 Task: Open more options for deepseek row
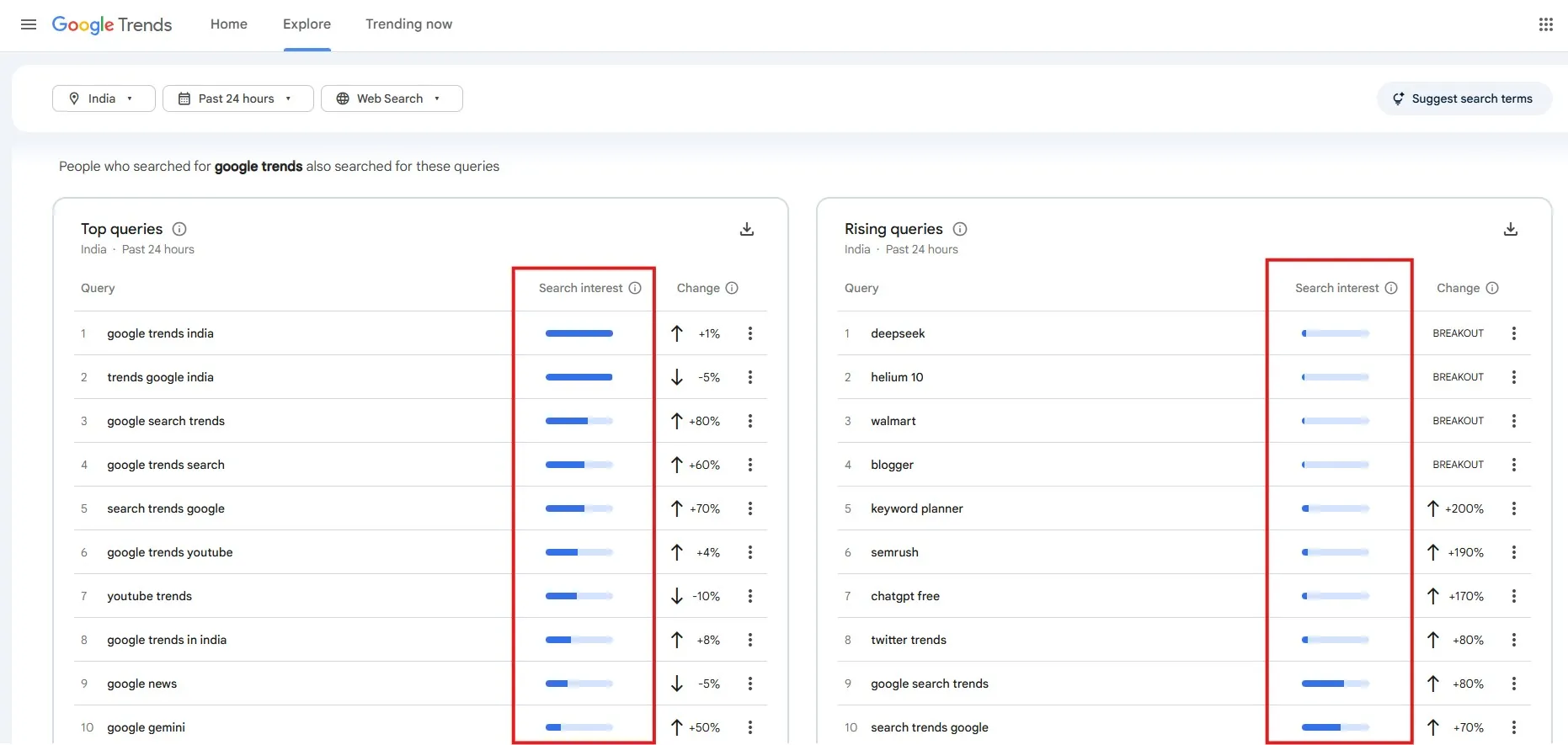pos(1513,333)
